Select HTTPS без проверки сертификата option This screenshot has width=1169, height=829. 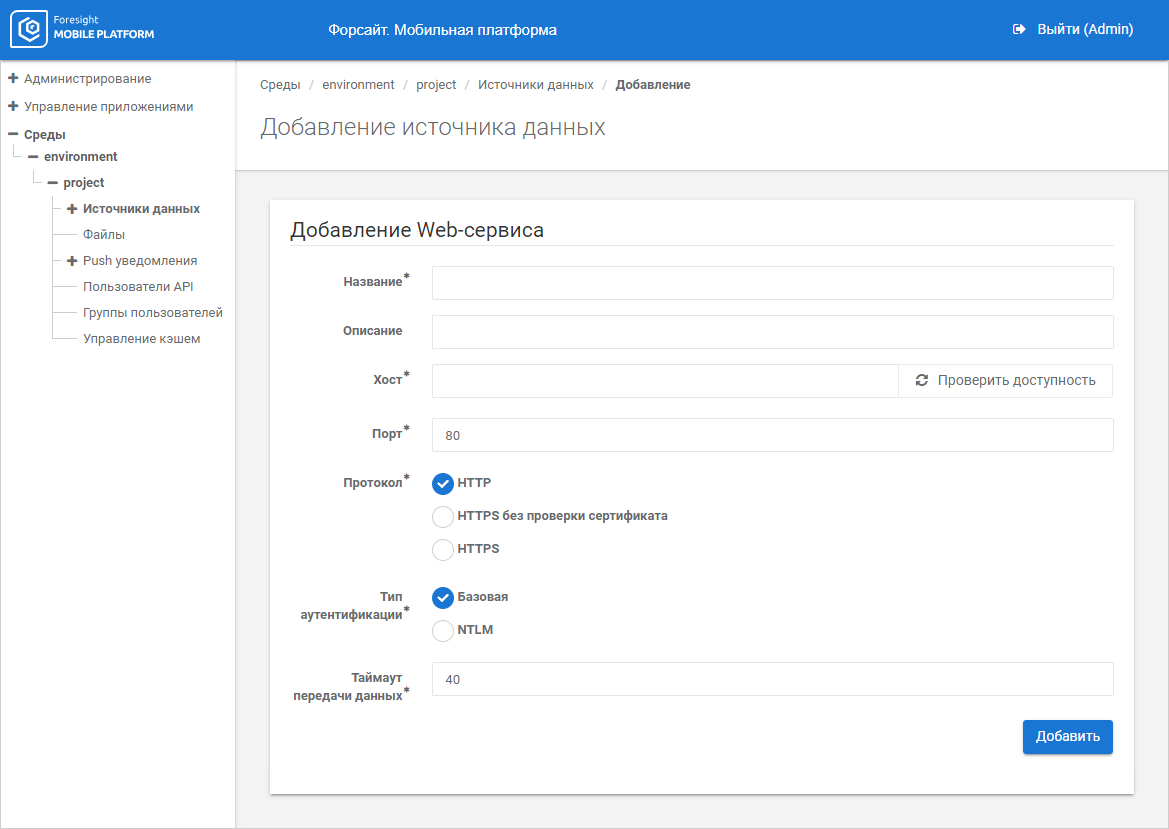(443, 517)
